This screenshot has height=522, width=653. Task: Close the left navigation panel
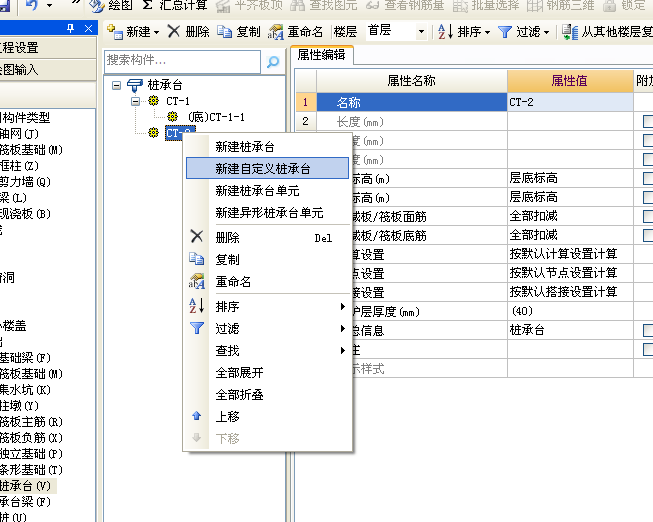pos(88,28)
